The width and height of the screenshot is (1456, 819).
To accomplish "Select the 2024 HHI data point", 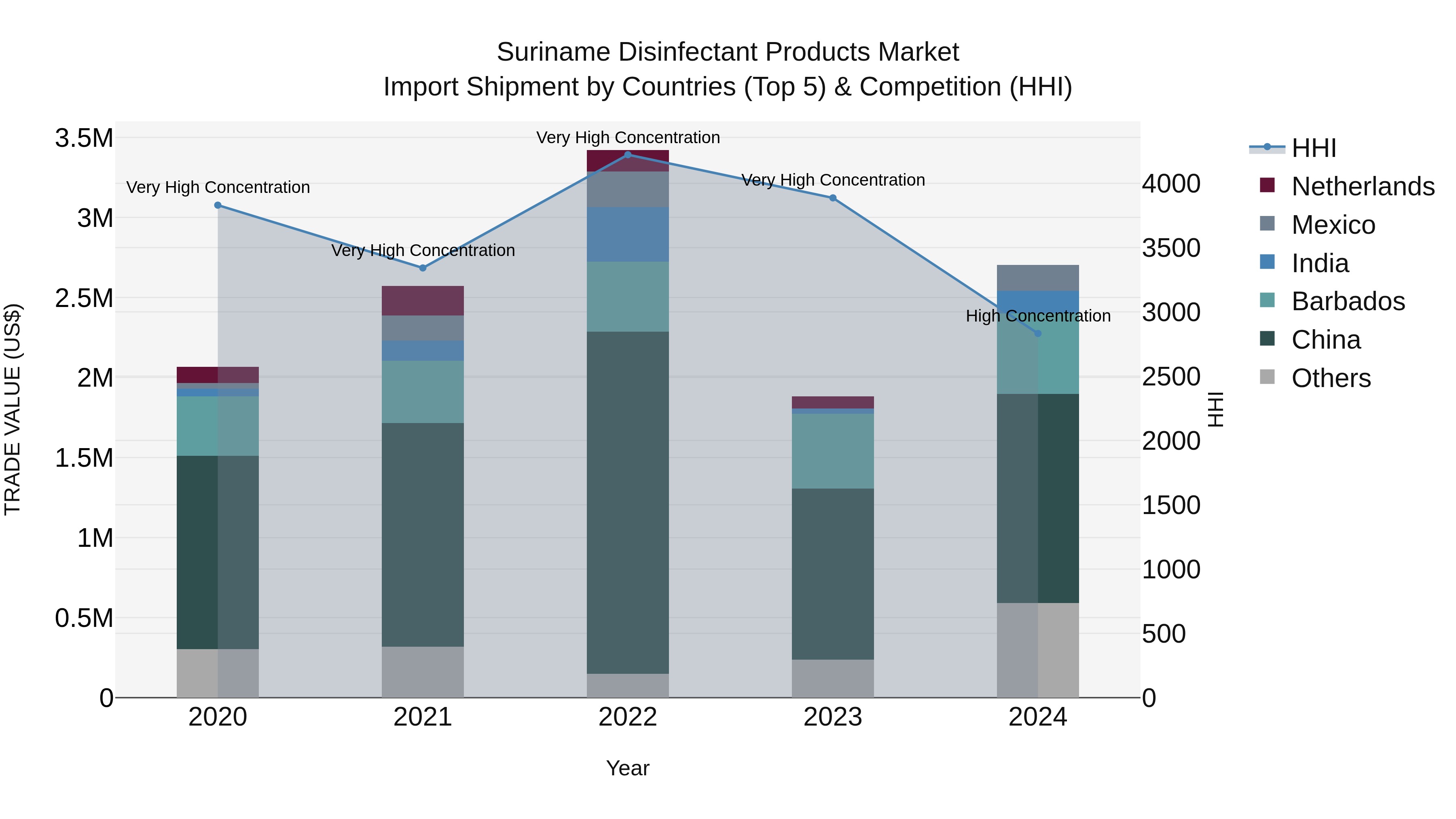I will click(x=1038, y=334).
